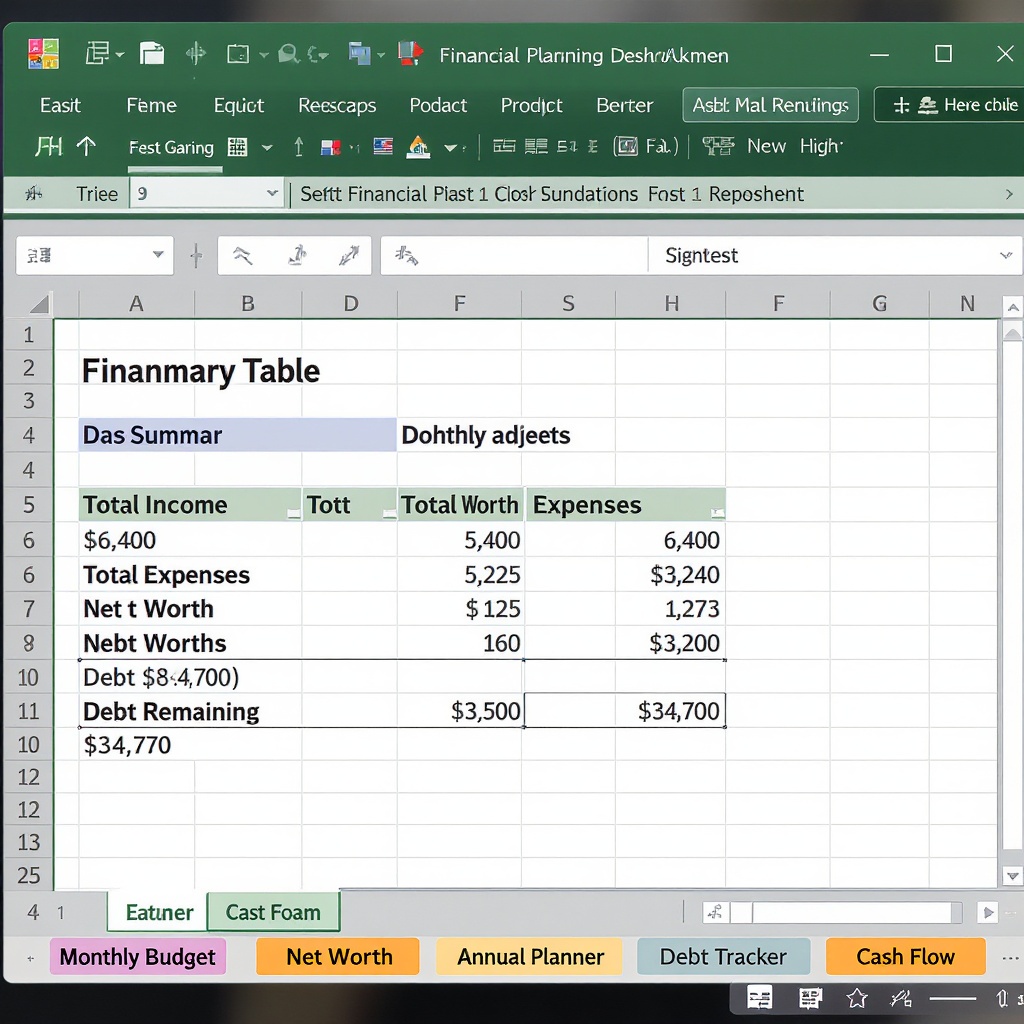This screenshot has width=1024, height=1024.
Task: Open the Triee dropdown showing 9
Action: 206,193
